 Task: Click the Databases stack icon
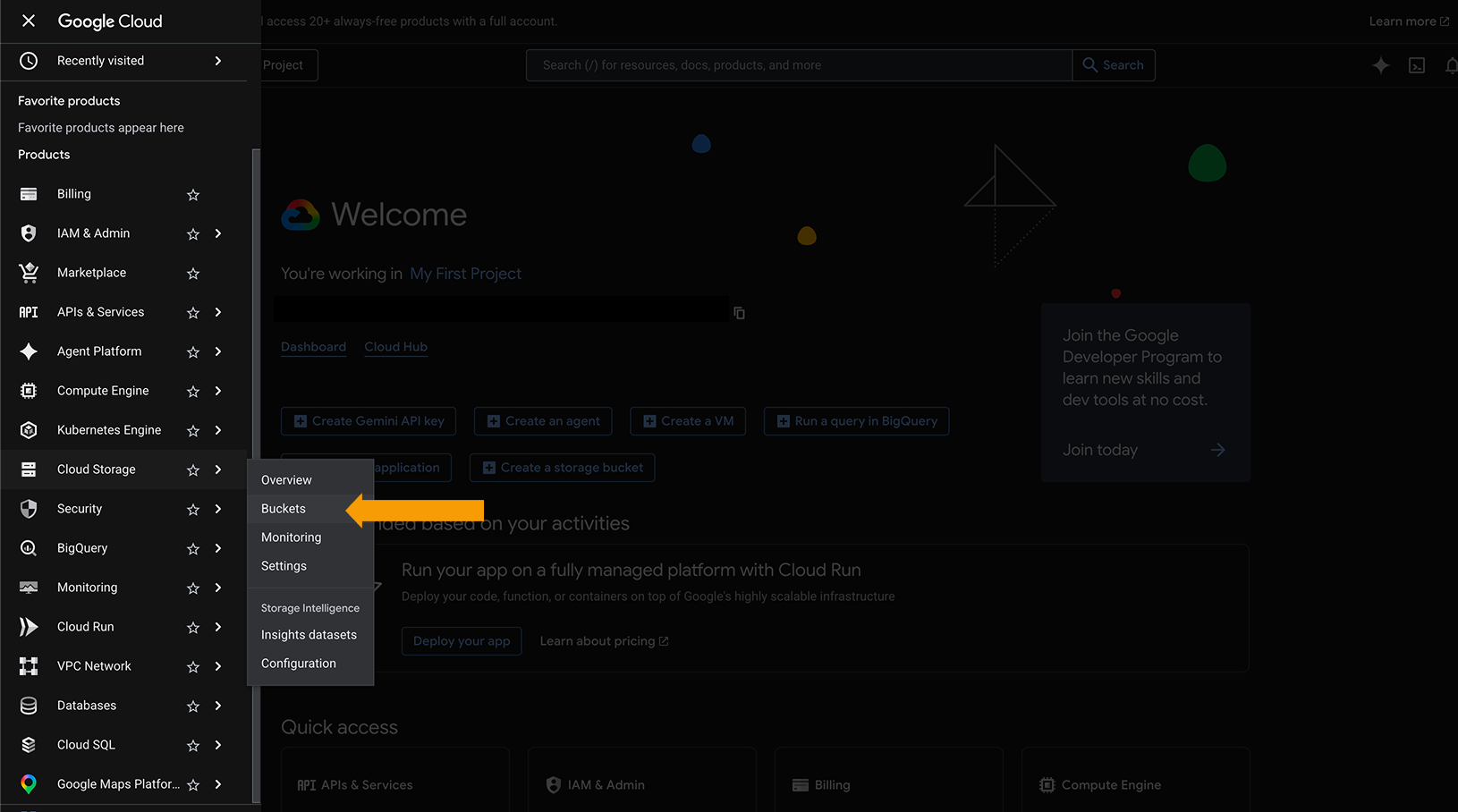[x=29, y=706]
